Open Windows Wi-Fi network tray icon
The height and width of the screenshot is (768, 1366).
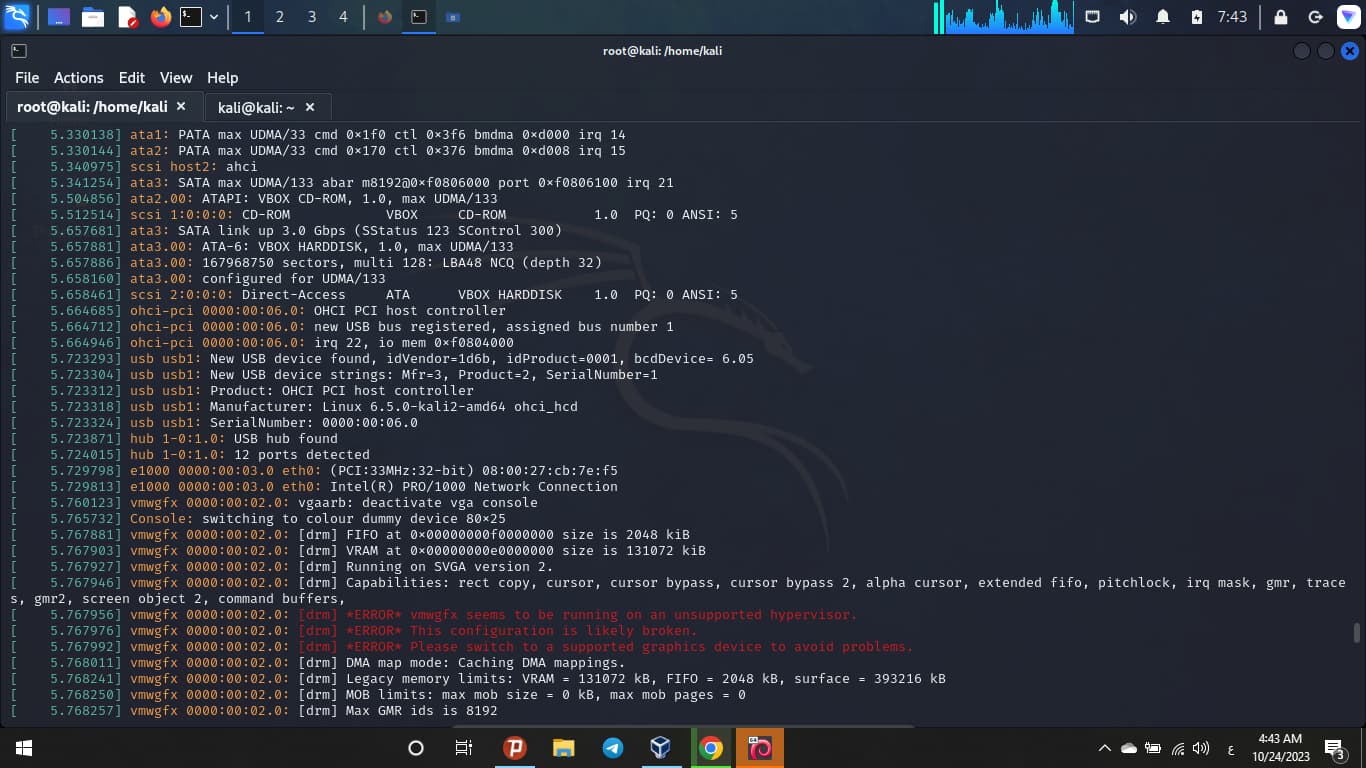click(x=1178, y=748)
